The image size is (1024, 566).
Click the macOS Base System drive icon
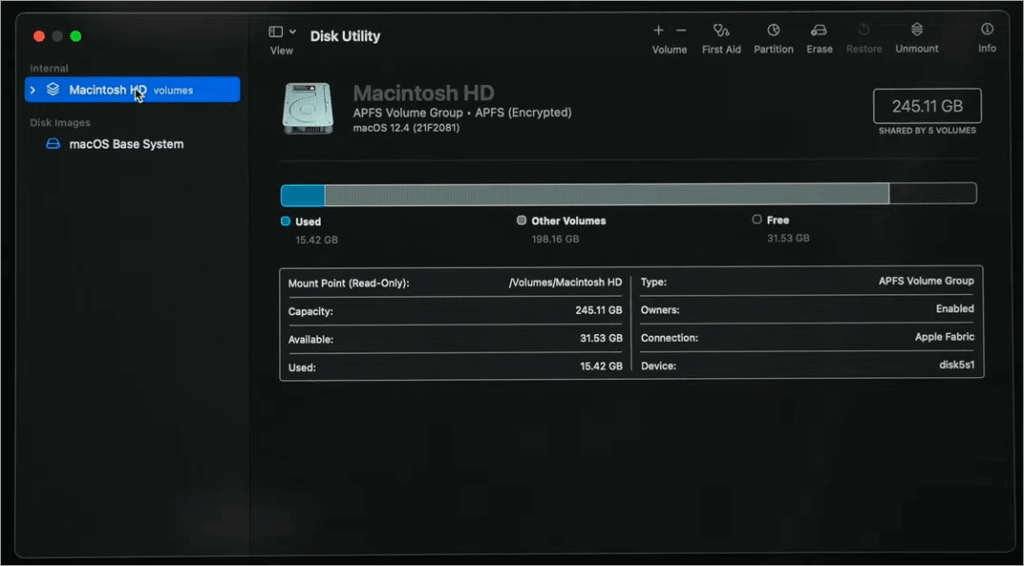tap(53, 144)
